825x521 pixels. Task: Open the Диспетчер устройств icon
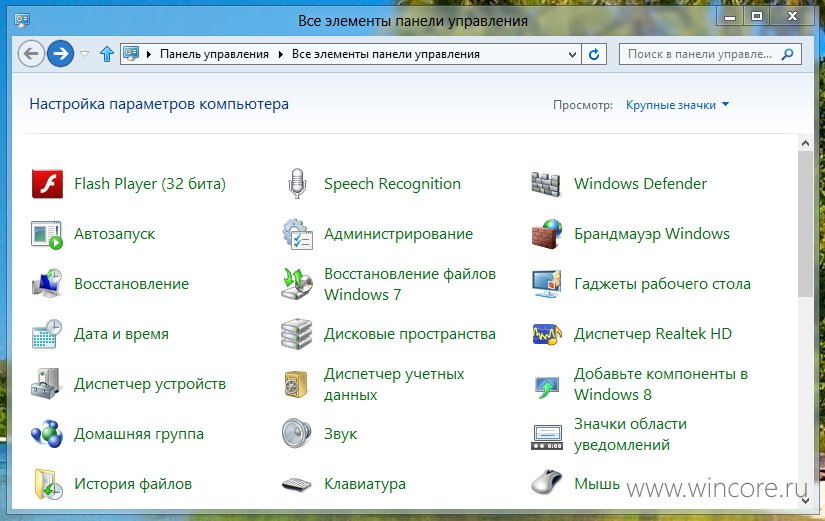(47, 384)
